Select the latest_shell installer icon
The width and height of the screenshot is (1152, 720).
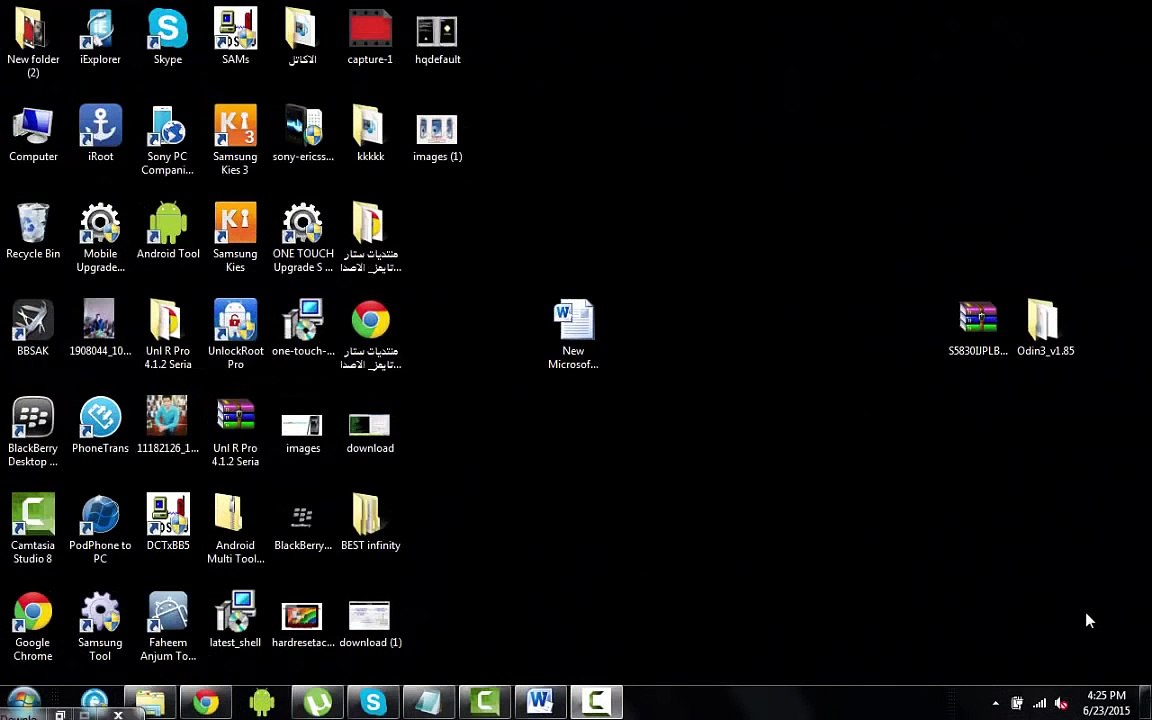pyautogui.click(x=235, y=619)
